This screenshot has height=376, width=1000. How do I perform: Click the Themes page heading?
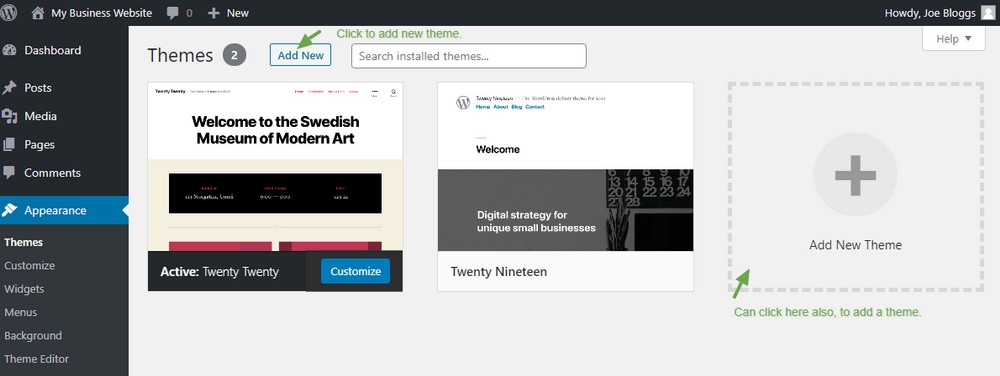(180, 55)
